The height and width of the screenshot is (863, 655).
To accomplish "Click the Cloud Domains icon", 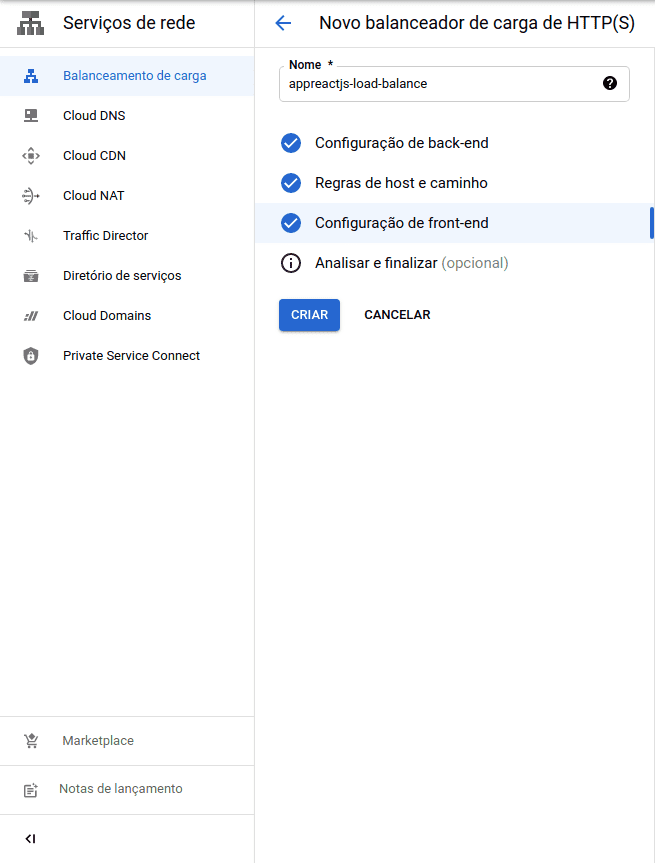I will 31,316.
